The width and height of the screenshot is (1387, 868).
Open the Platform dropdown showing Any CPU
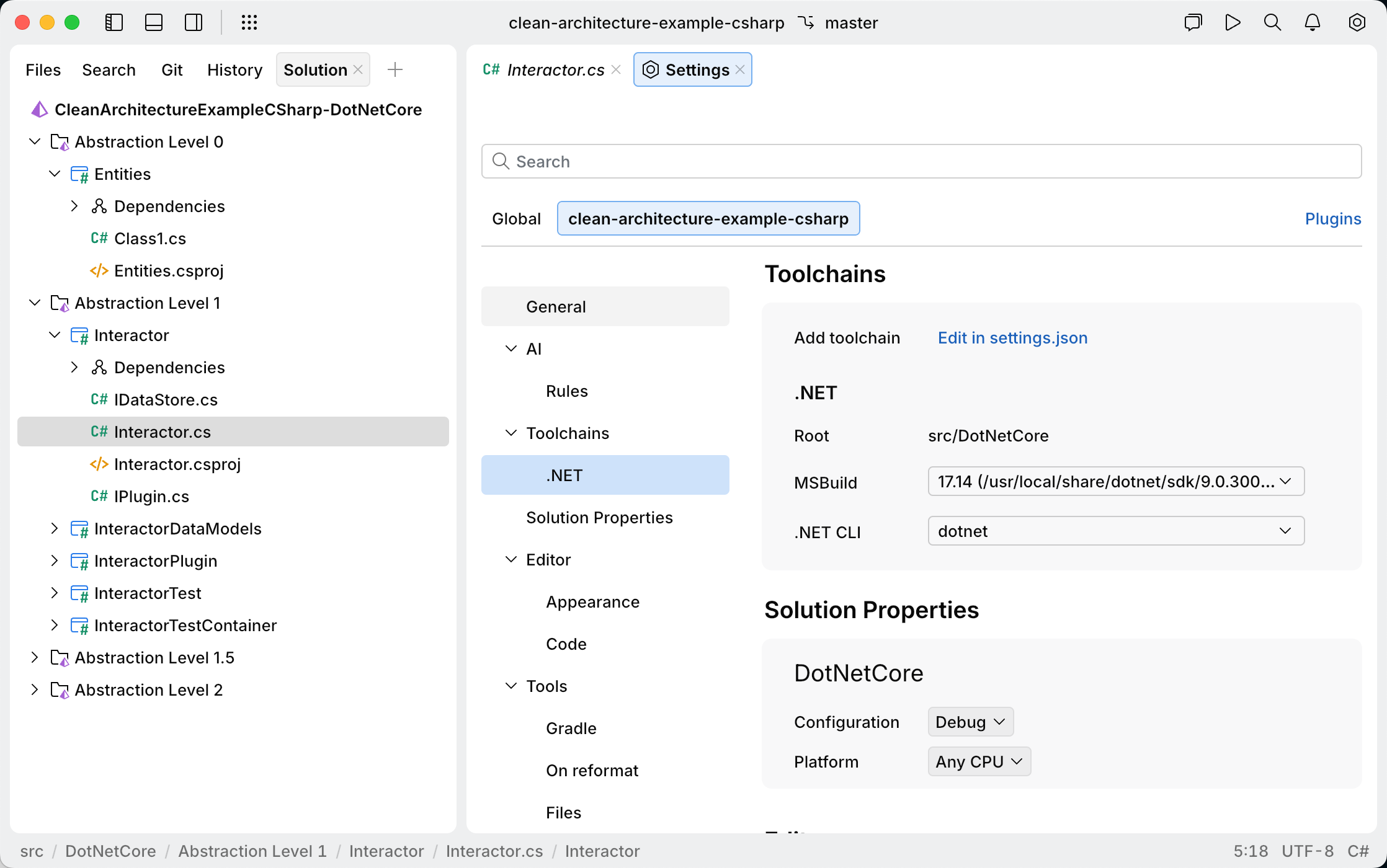click(x=978, y=761)
